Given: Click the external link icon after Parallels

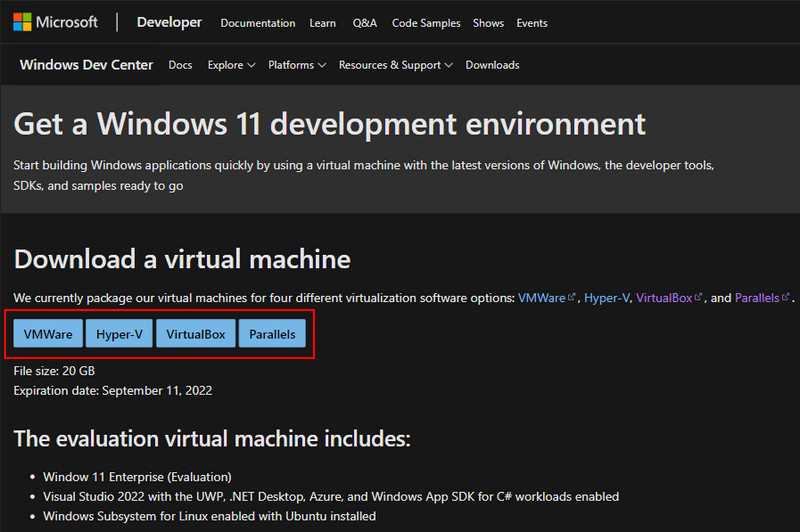Looking at the screenshot, I should tap(786, 296).
